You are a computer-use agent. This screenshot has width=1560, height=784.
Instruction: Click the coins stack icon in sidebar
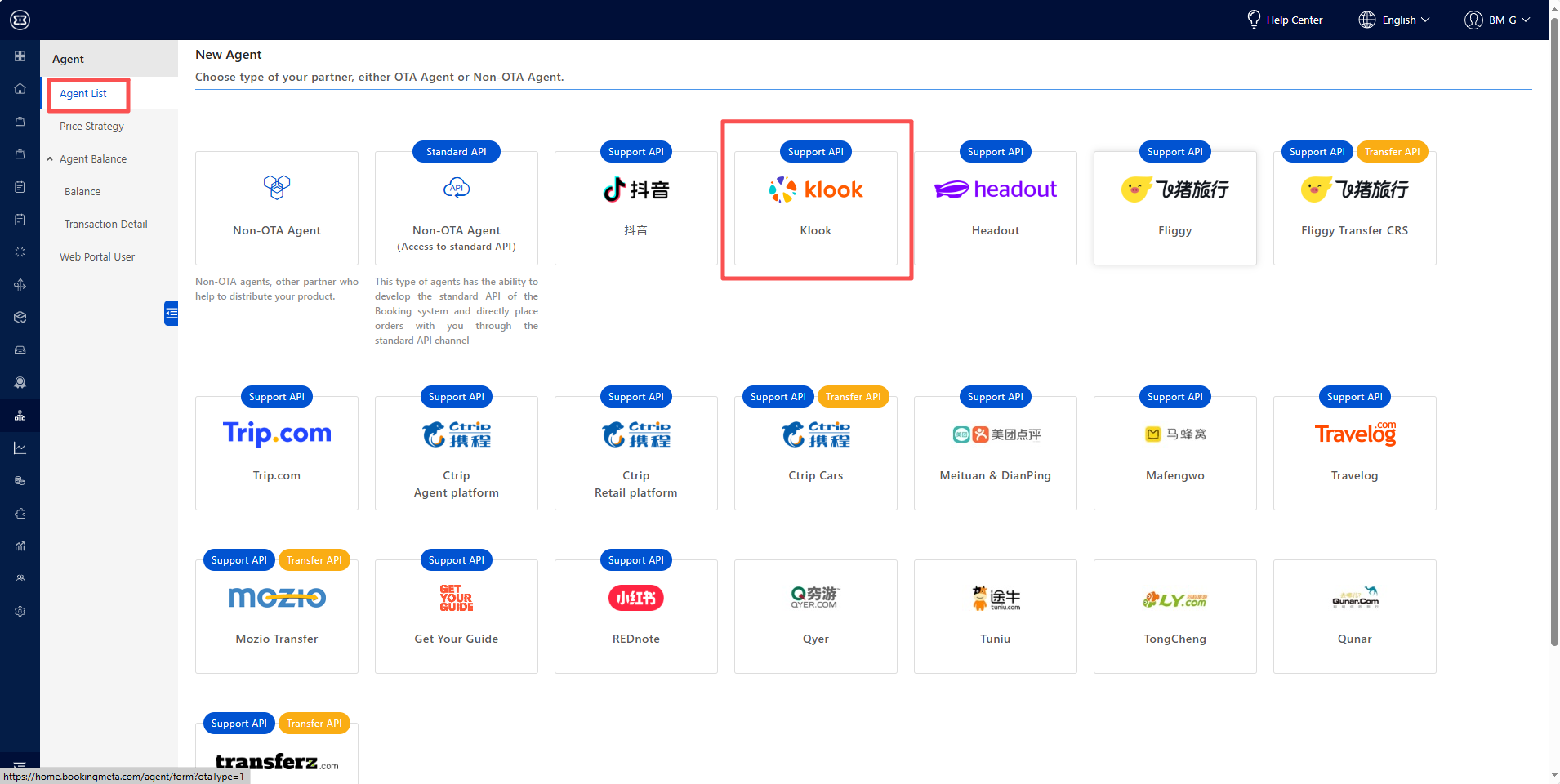pyautogui.click(x=20, y=481)
